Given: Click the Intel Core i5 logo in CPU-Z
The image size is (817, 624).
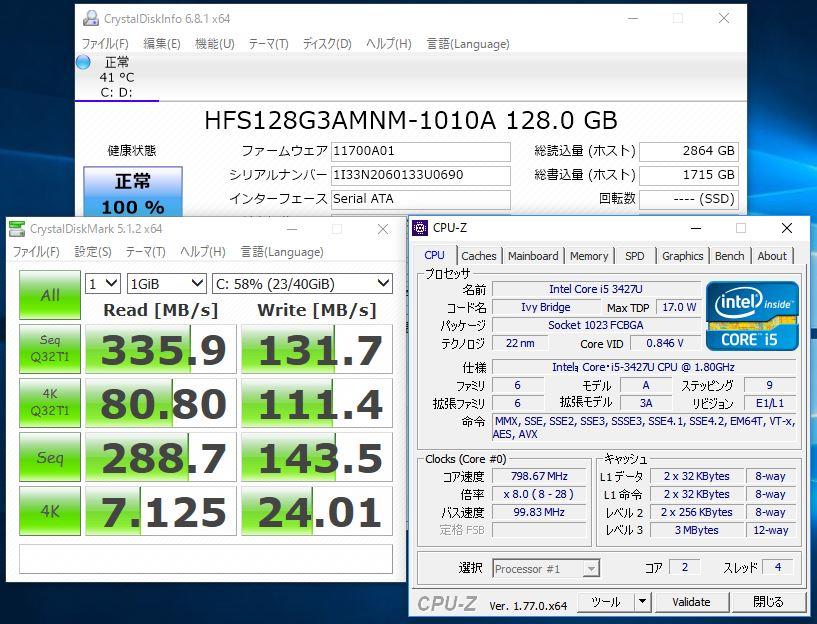Looking at the screenshot, I should (752, 316).
